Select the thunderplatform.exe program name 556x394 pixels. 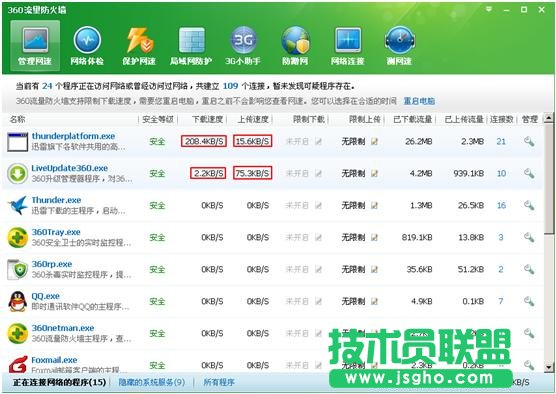pos(73,136)
